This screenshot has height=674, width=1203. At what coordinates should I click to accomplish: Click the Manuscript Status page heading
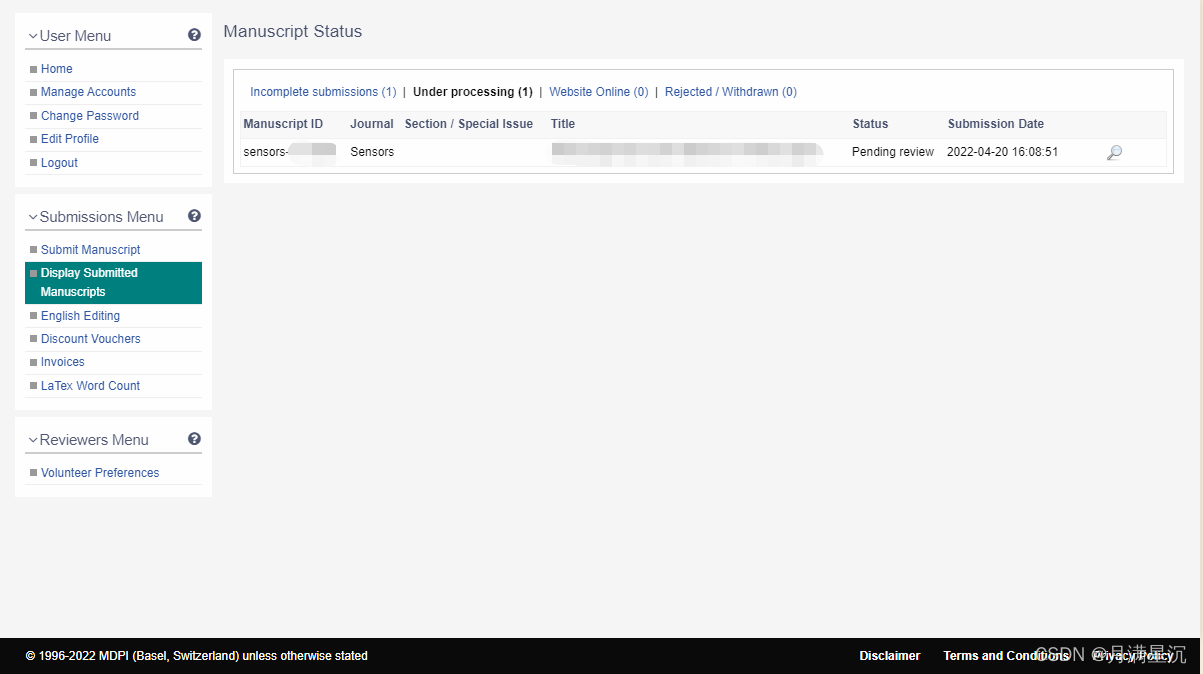[293, 31]
